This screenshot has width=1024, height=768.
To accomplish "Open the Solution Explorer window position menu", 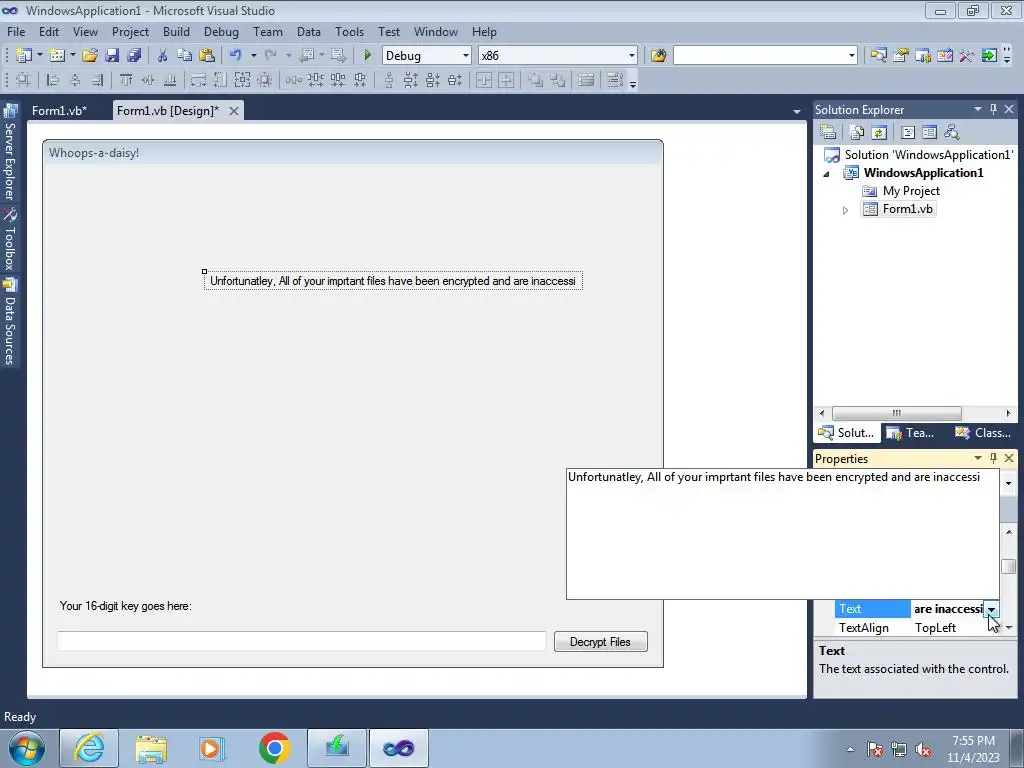I will pos(978,109).
